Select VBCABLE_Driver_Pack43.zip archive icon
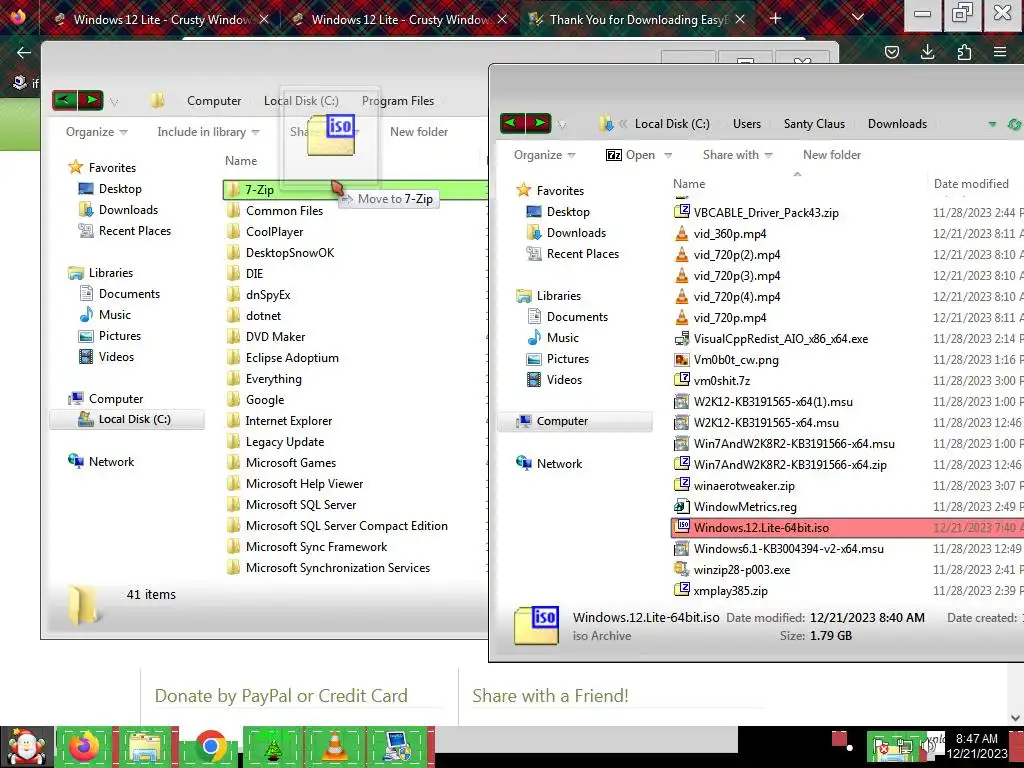This screenshot has width=1024, height=768. (x=682, y=212)
